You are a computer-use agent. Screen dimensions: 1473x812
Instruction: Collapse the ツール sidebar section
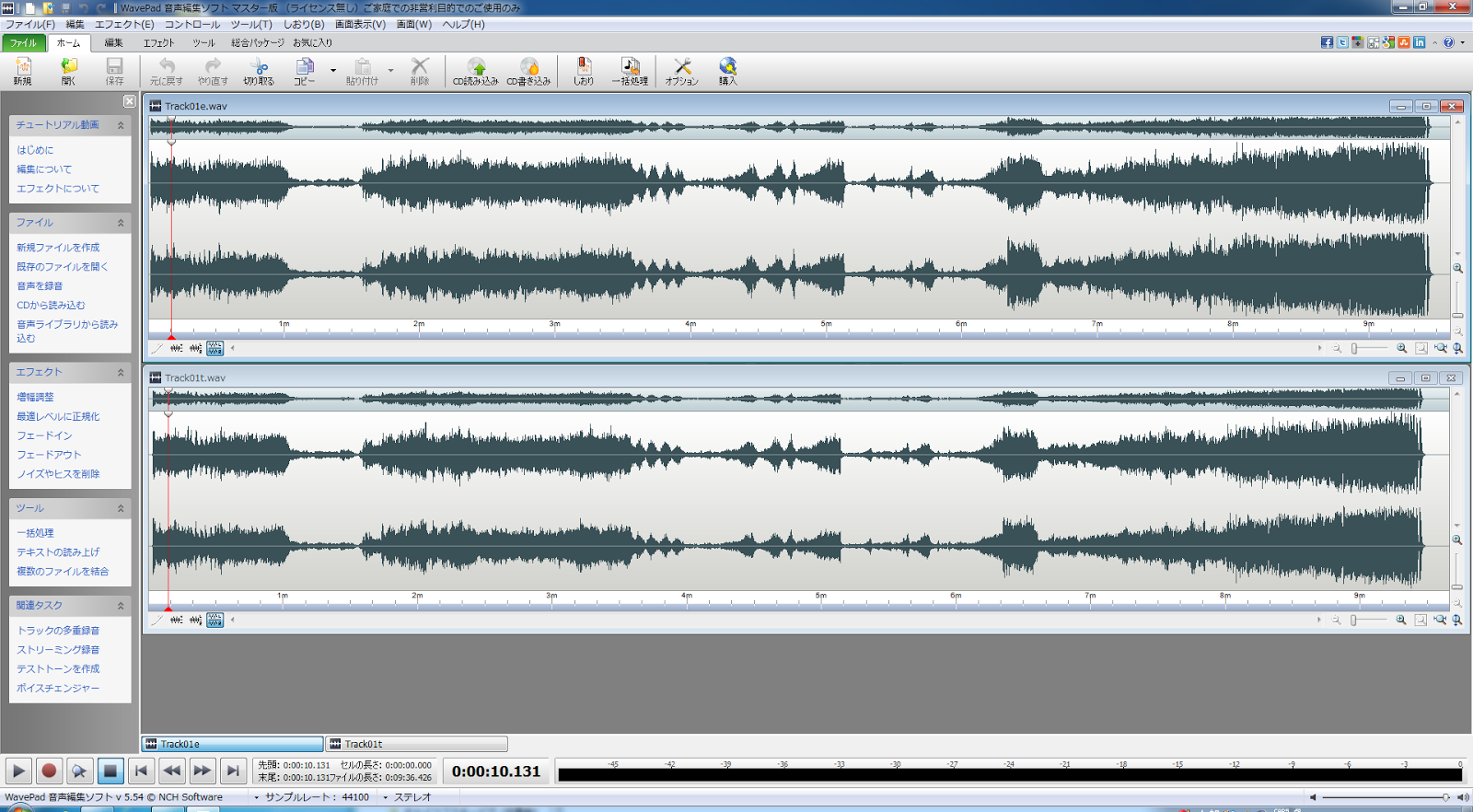click(121, 508)
